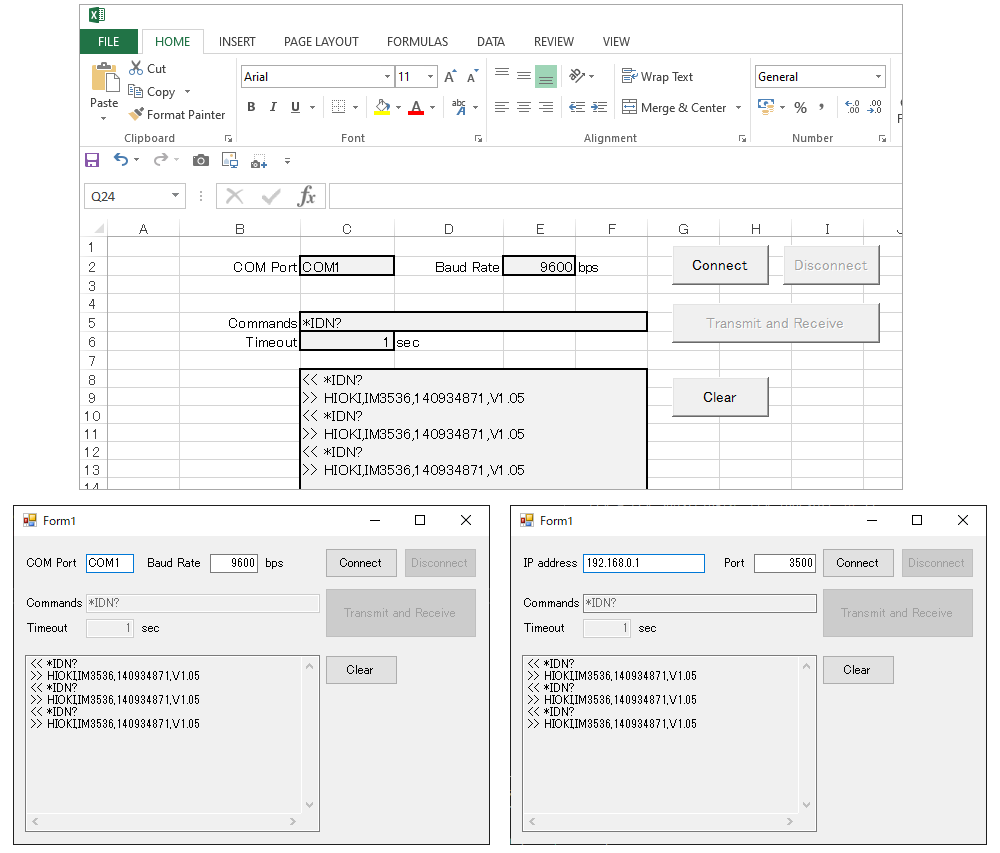Center text horizontally in the cell
This screenshot has height=853, width=1000.
(x=524, y=107)
